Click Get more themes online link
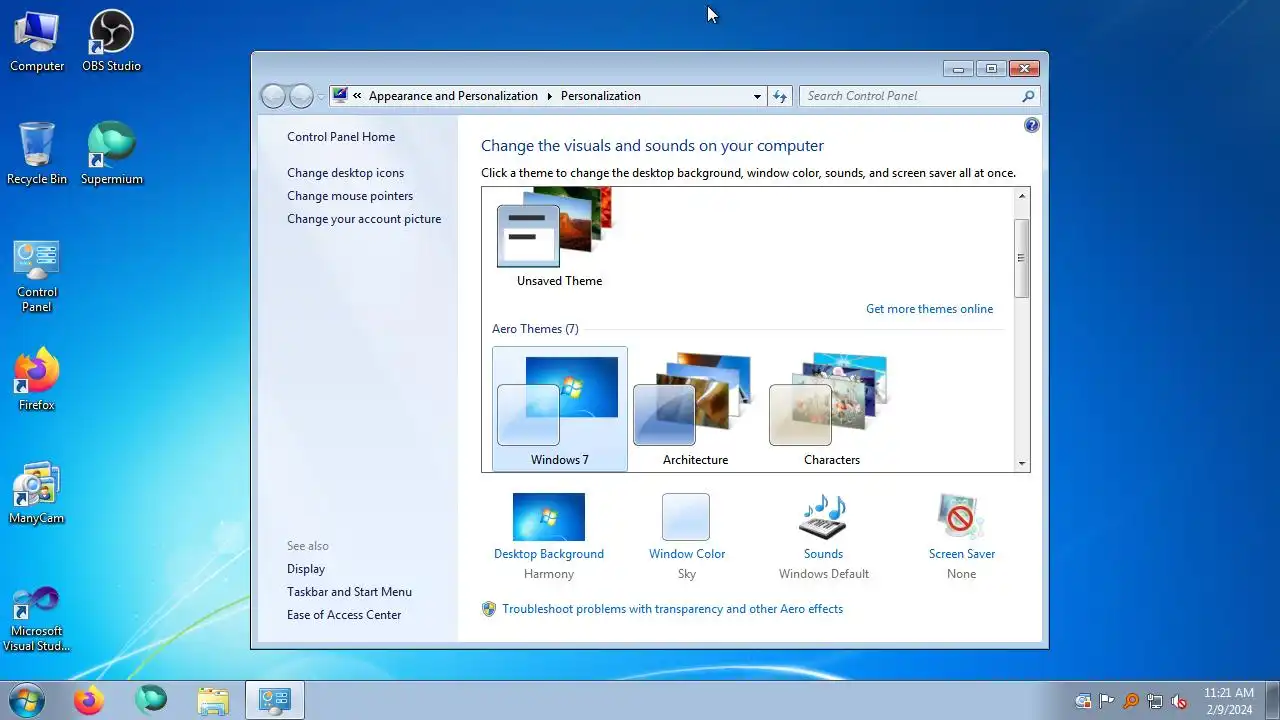The image size is (1280, 720). click(x=929, y=309)
